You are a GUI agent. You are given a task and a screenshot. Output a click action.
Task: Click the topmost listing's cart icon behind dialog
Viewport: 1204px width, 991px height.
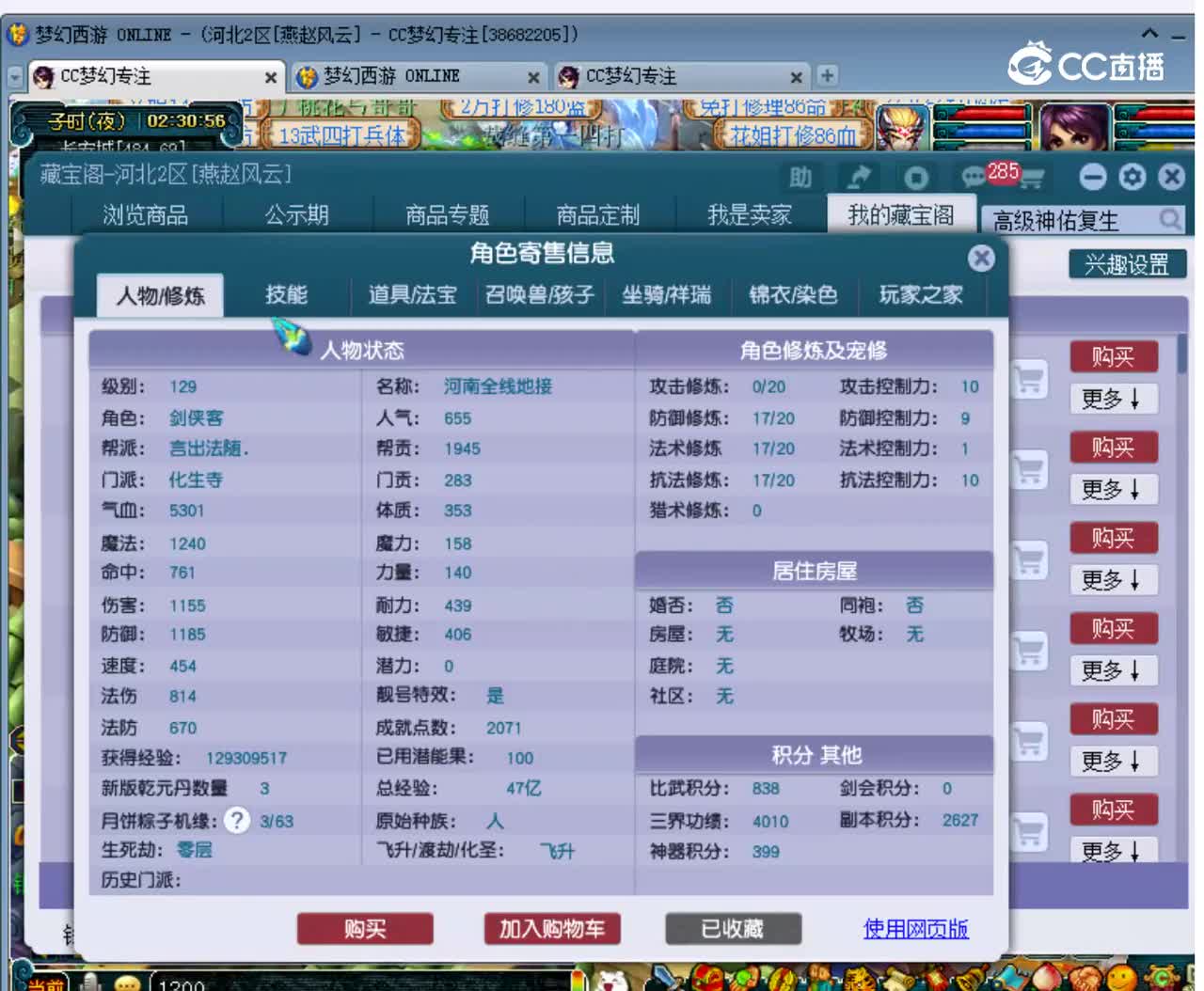point(1029,379)
